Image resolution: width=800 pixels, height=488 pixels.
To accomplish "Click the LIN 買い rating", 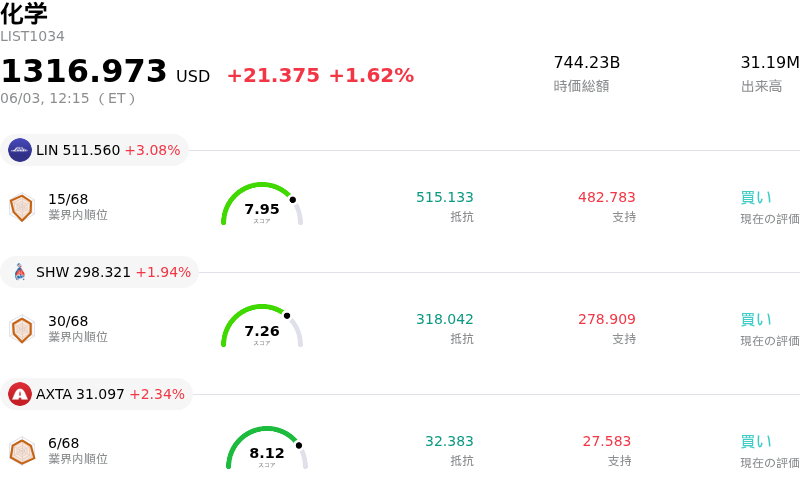I will [x=756, y=198].
